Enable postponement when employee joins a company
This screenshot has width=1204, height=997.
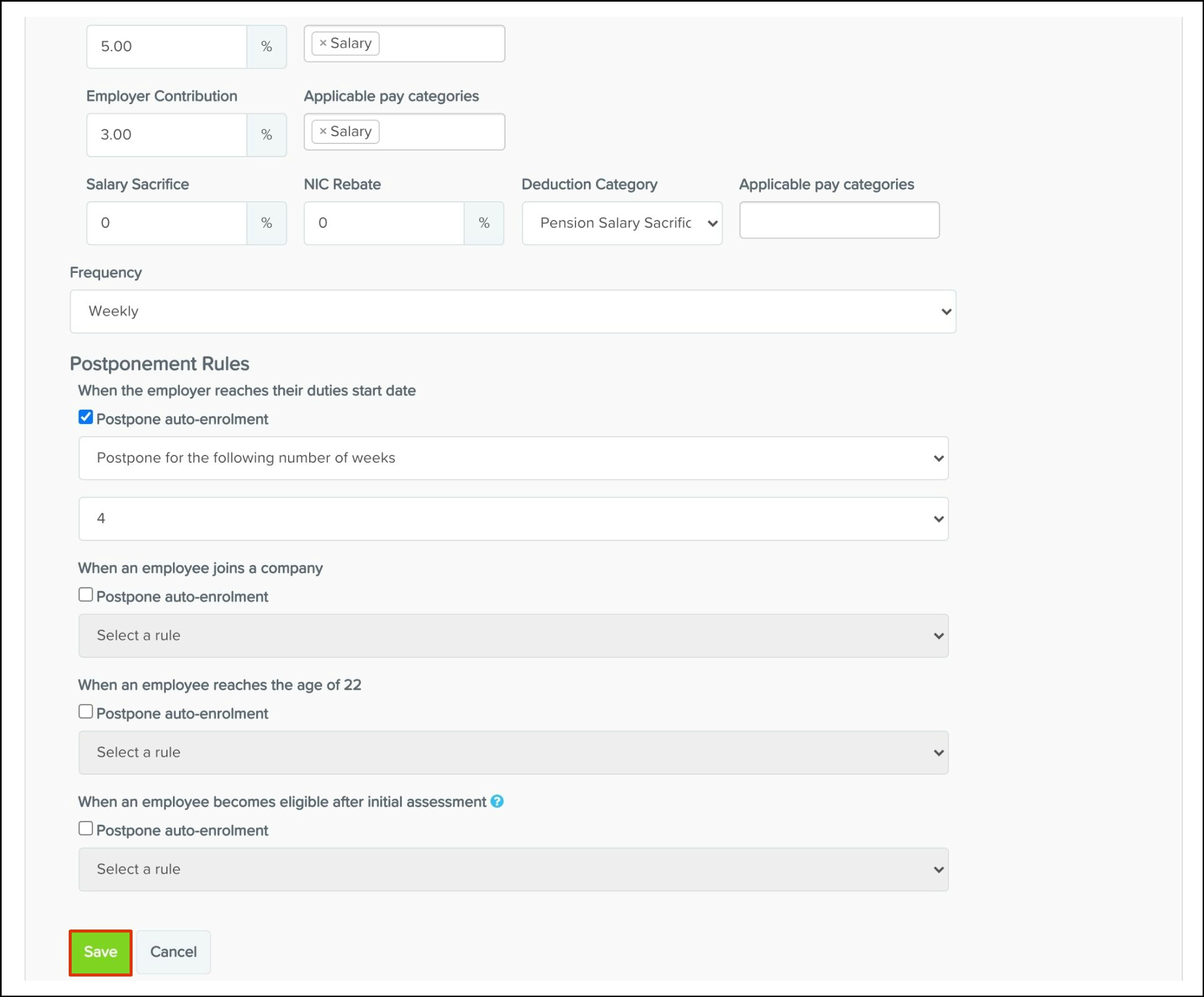(86, 595)
